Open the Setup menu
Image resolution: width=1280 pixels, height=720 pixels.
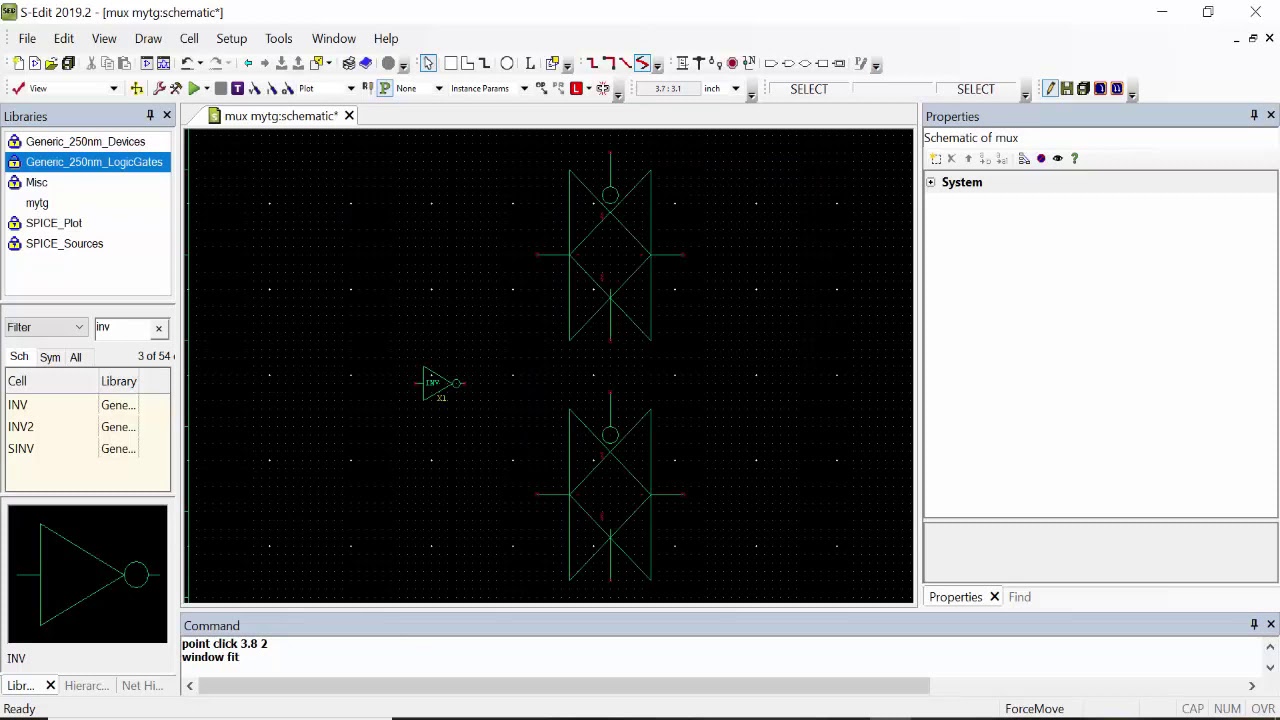click(x=231, y=38)
